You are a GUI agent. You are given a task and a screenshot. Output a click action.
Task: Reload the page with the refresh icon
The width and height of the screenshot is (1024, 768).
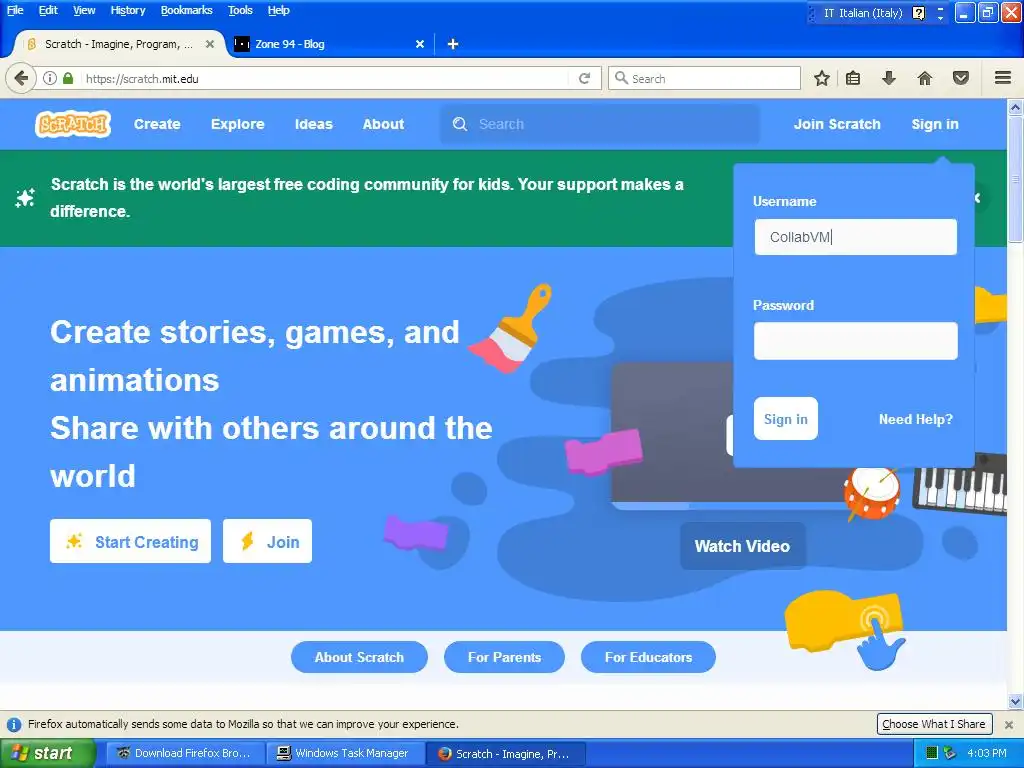(x=584, y=78)
